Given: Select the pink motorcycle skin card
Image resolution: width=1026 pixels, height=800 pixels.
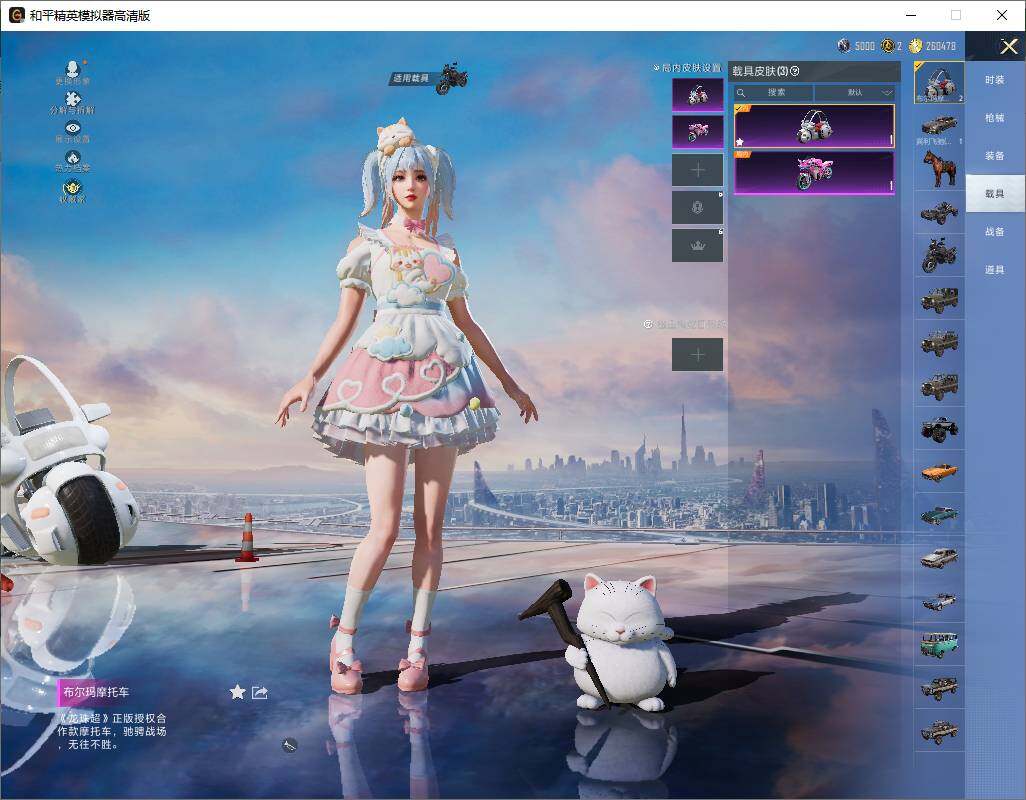Looking at the screenshot, I should 814,172.
